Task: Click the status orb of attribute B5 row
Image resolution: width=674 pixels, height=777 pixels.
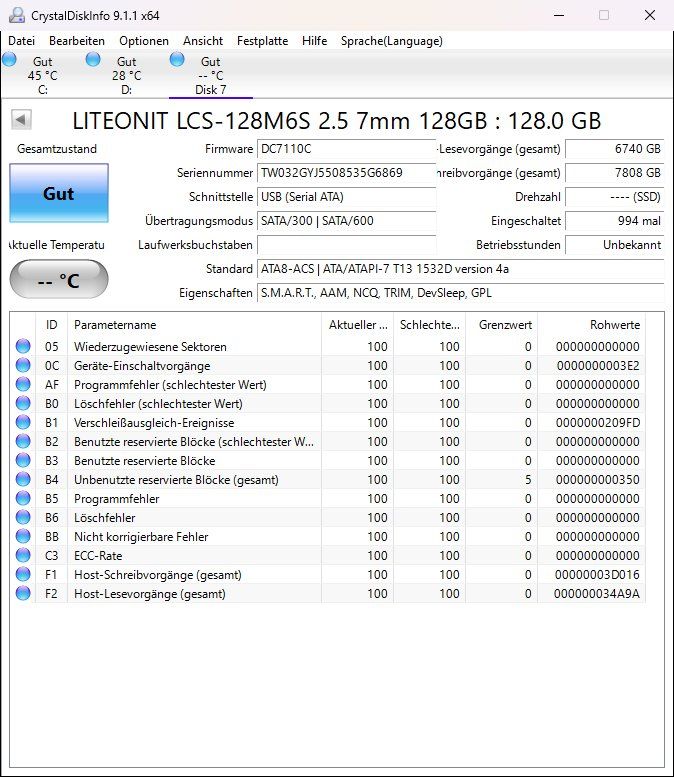Action: (23, 498)
